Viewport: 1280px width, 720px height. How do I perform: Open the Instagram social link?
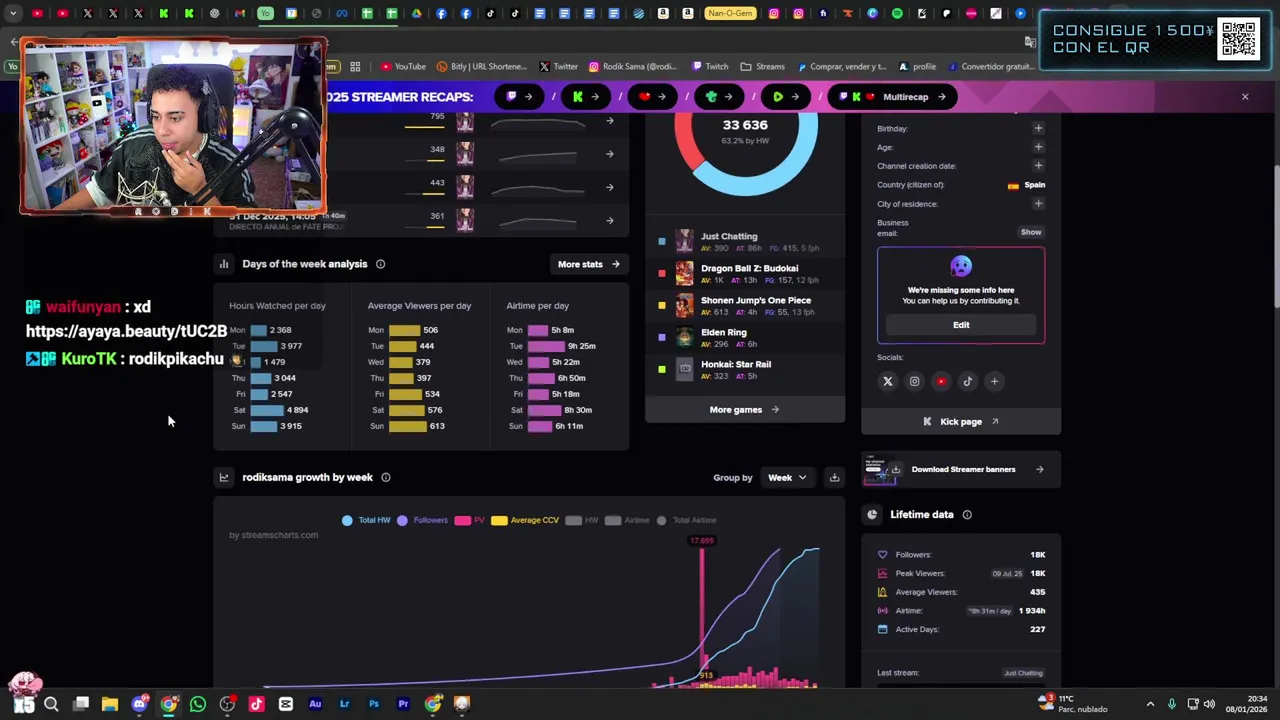tap(914, 381)
